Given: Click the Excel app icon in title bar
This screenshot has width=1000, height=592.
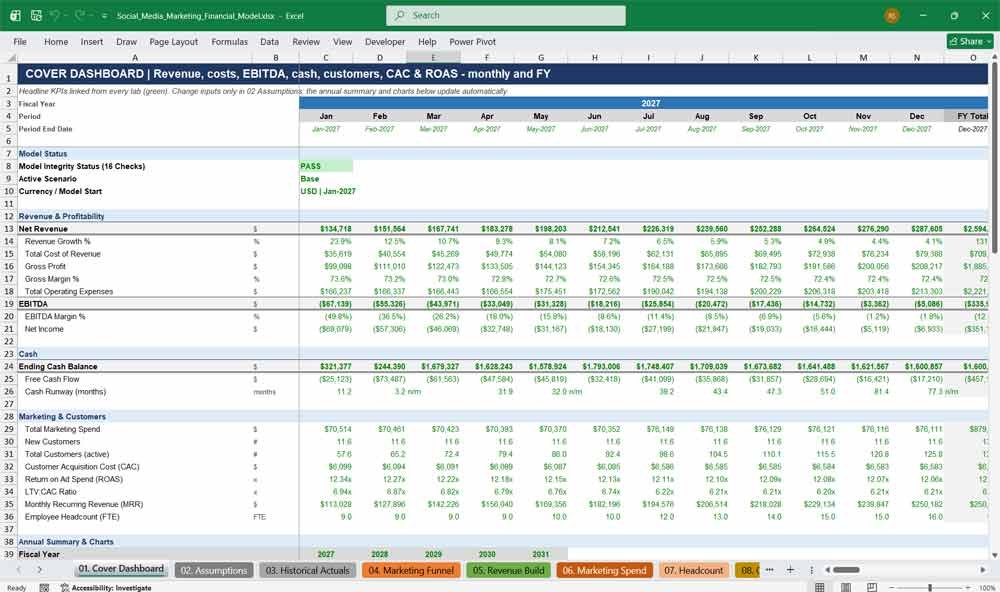Looking at the screenshot, I should 15,15.
